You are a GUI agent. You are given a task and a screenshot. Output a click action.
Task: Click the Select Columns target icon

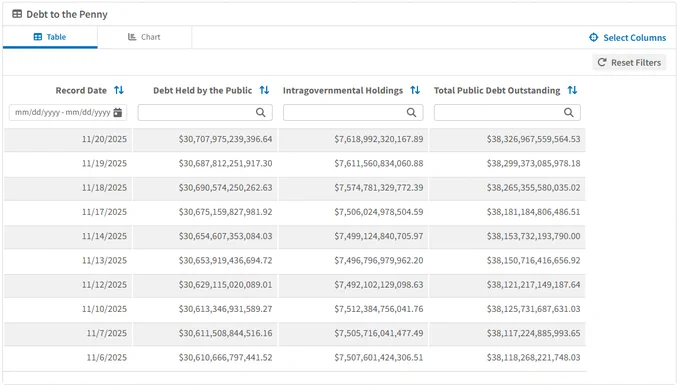click(593, 37)
